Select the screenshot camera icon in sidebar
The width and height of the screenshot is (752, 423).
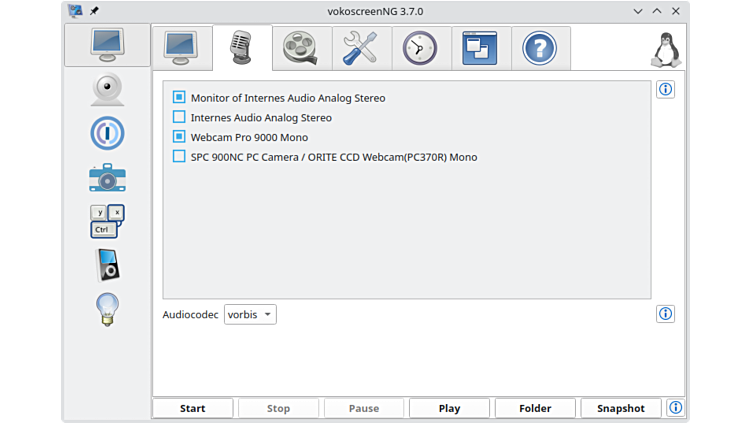point(107,177)
